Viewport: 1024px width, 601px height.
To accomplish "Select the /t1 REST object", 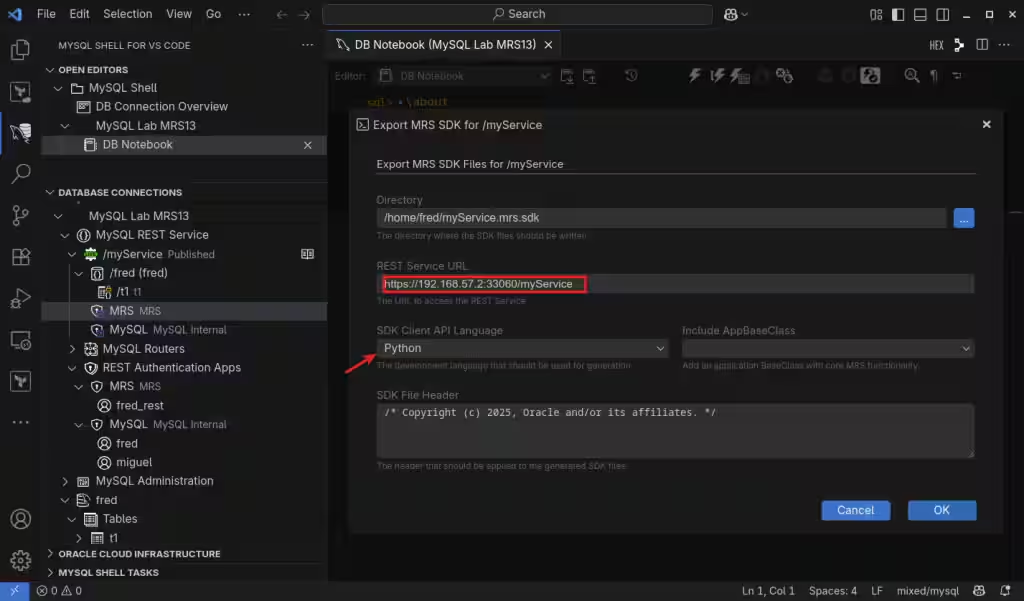I will 122,292.
